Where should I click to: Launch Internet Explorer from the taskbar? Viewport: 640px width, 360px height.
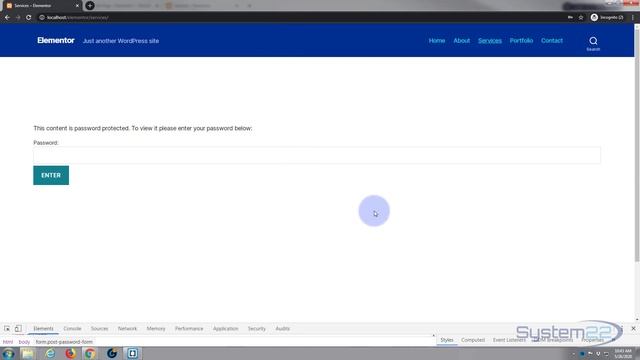pos(50,353)
